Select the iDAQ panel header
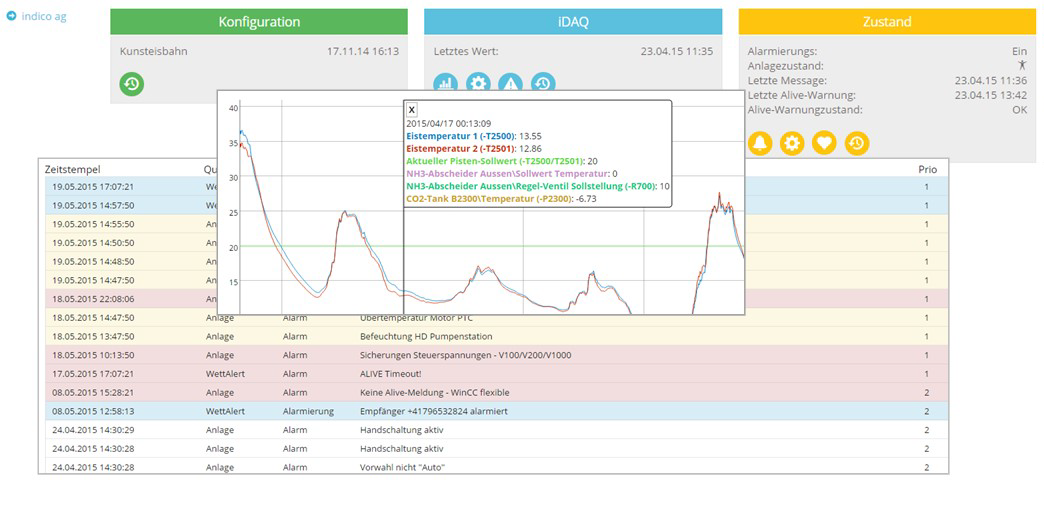The width and height of the screenshot is (1044, 507). click(573, 21)
